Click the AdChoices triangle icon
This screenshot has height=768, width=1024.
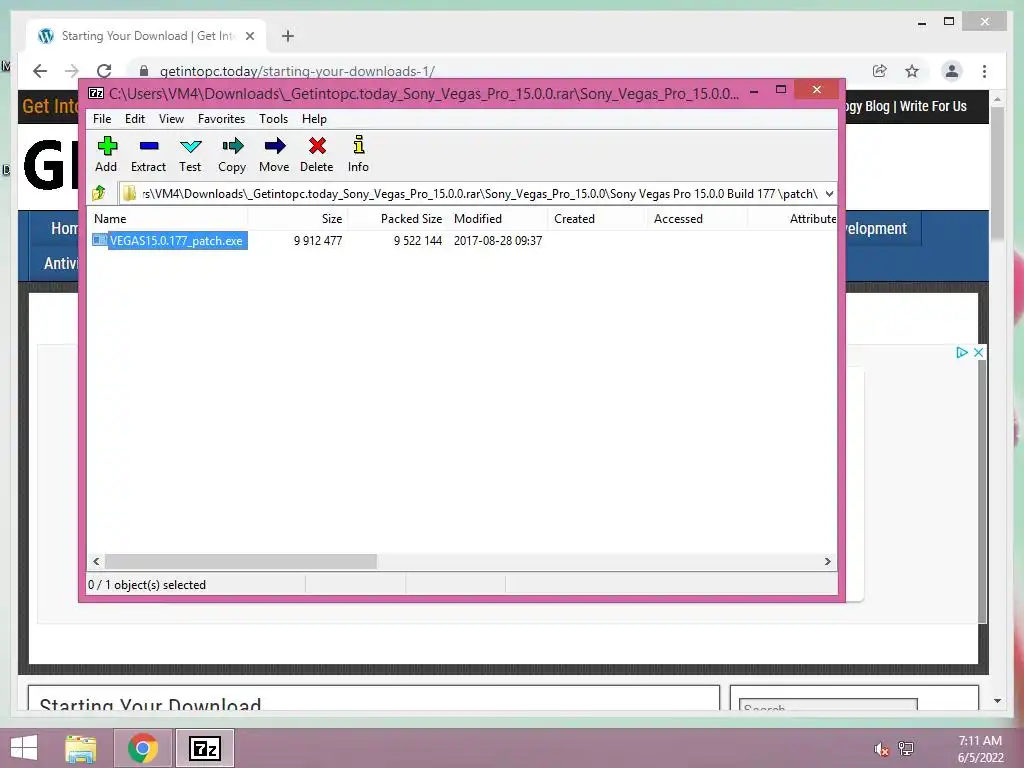961,353
